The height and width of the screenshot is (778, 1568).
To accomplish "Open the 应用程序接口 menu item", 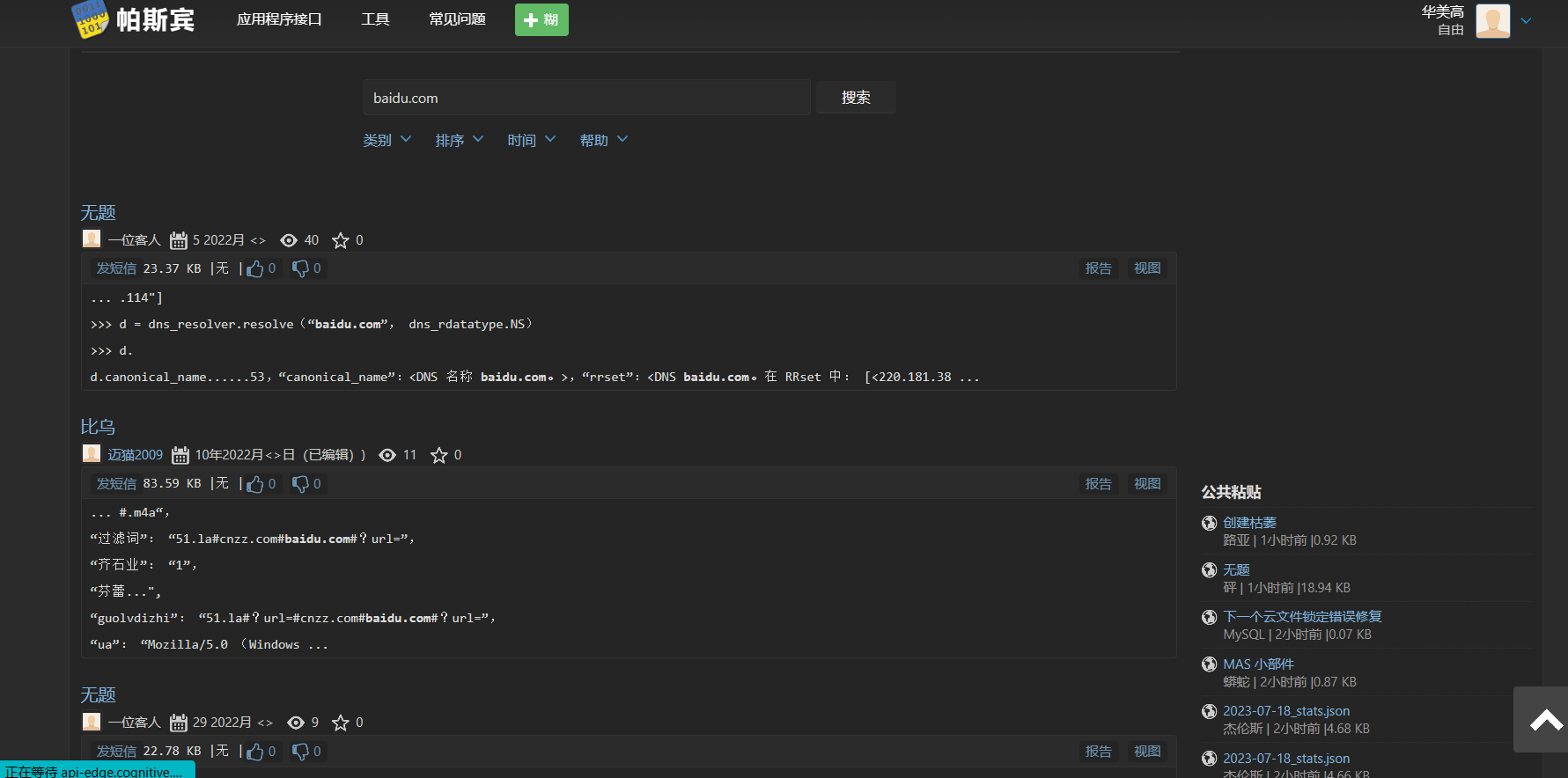I will pos(279,19).
